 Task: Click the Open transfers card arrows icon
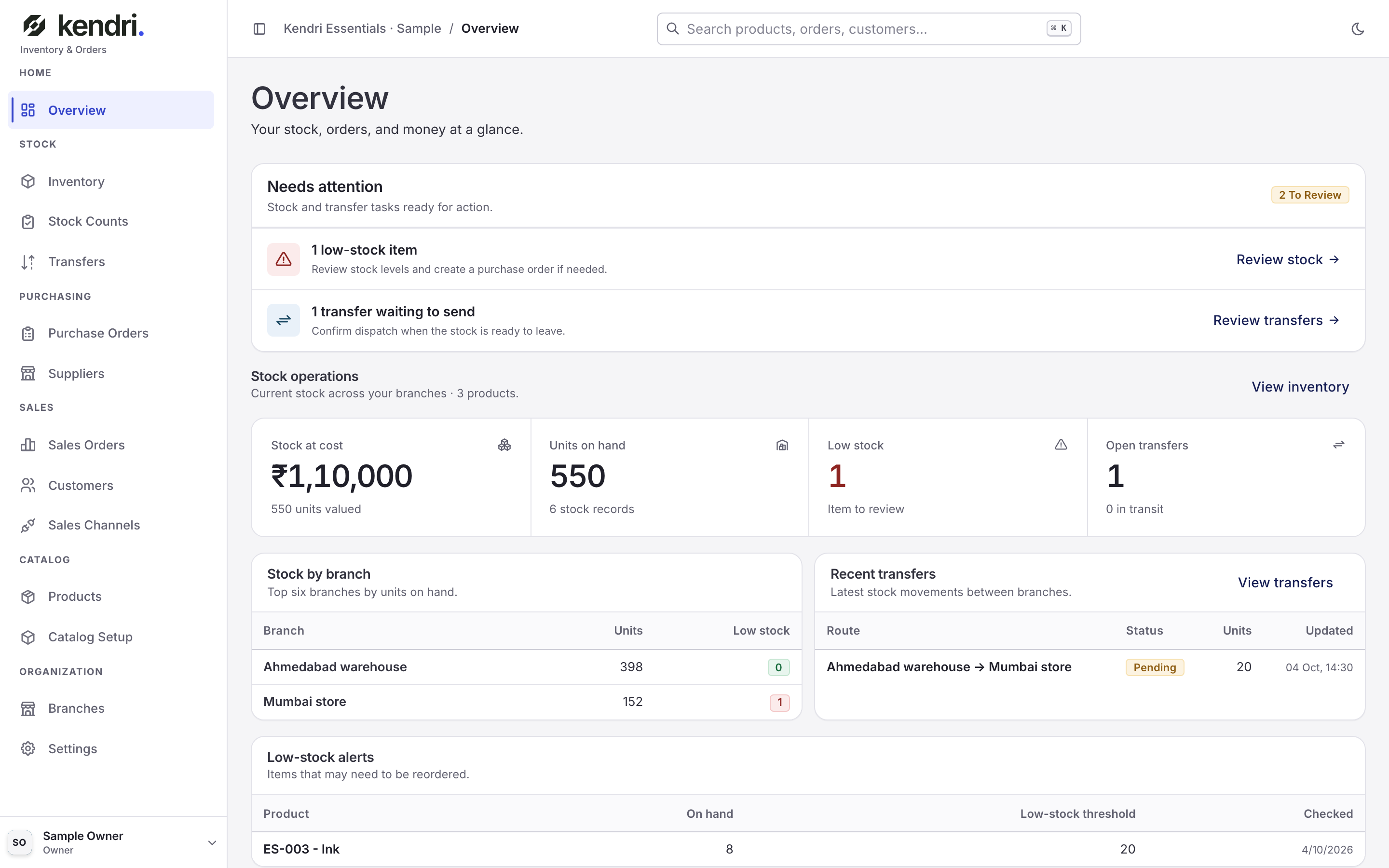point(1338,445)
